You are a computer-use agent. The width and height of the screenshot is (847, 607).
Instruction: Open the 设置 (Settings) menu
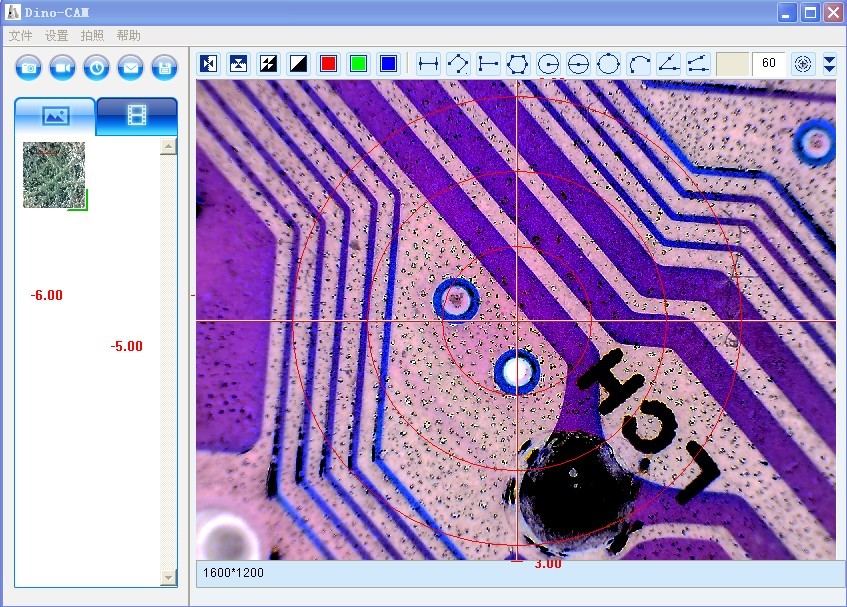tap(56, 35)
